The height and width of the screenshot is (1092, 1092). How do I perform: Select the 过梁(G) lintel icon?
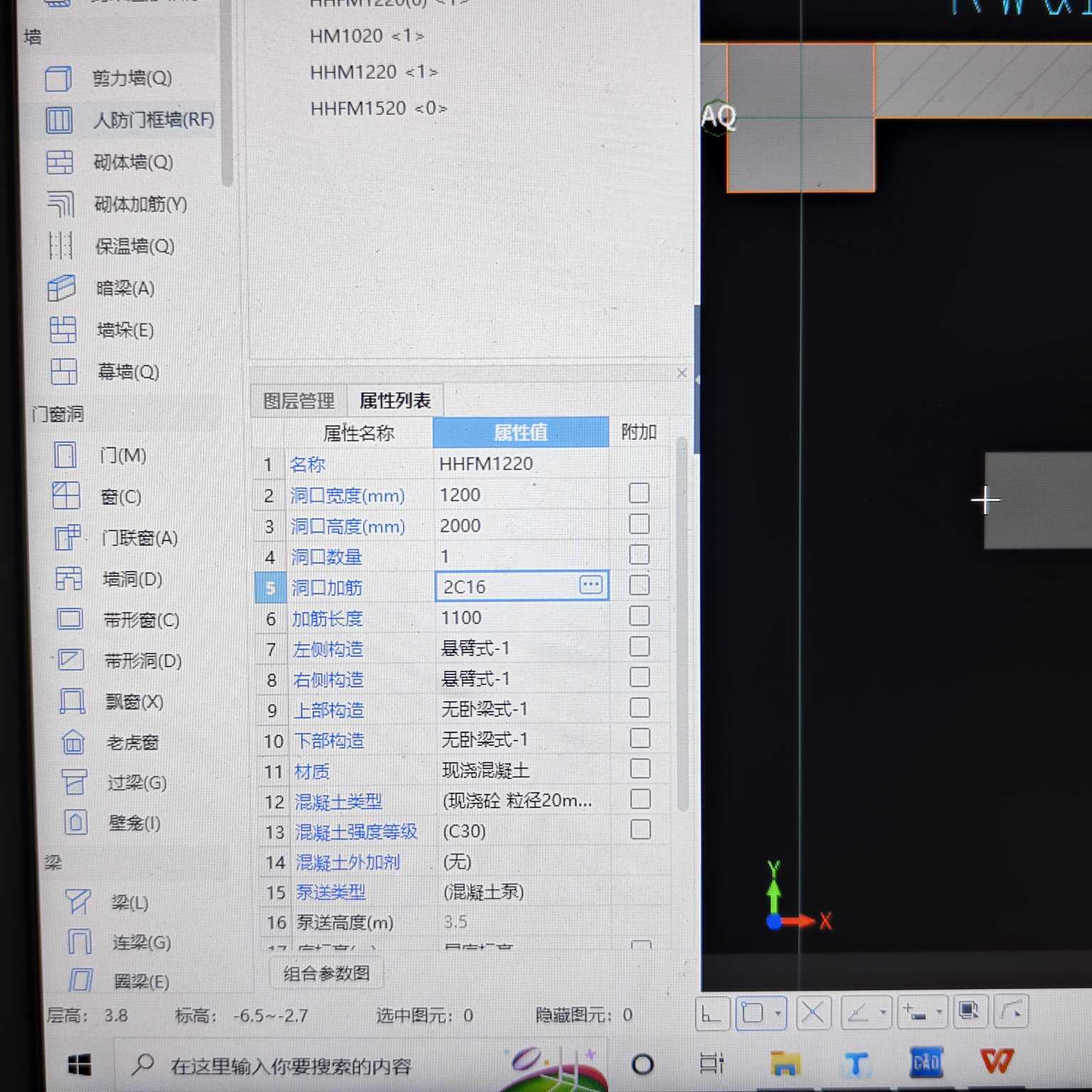tap(74, 782)
